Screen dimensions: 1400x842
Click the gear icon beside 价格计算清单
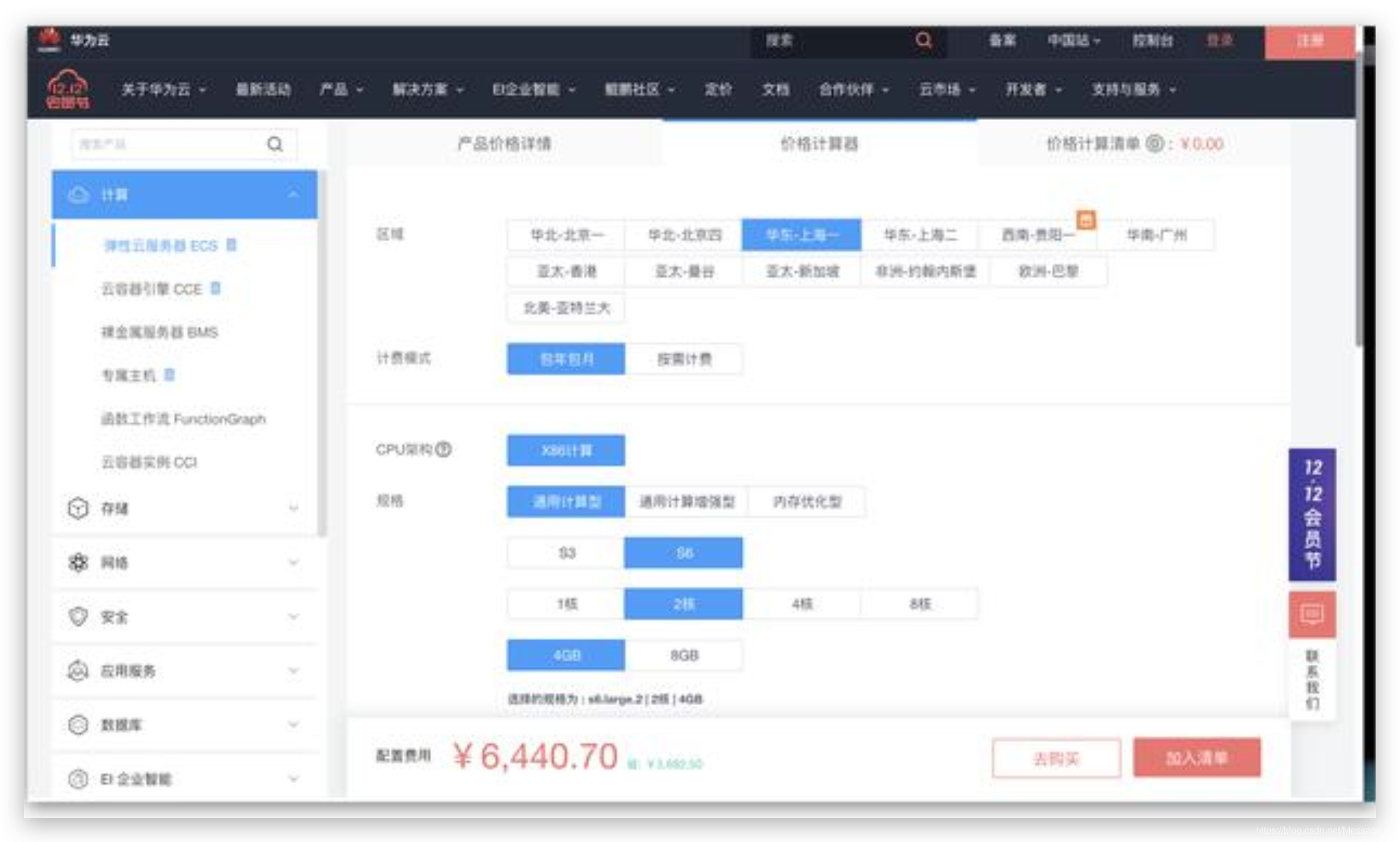pos(1153,144)
